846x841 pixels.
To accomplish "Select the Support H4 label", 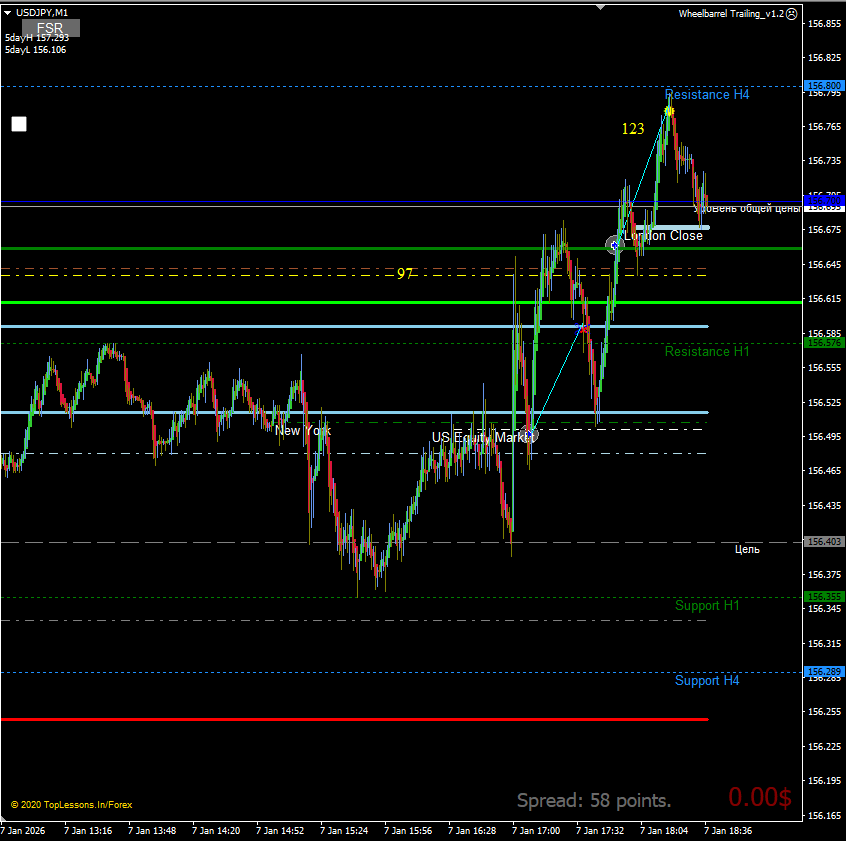I will (x=707, y=680).
